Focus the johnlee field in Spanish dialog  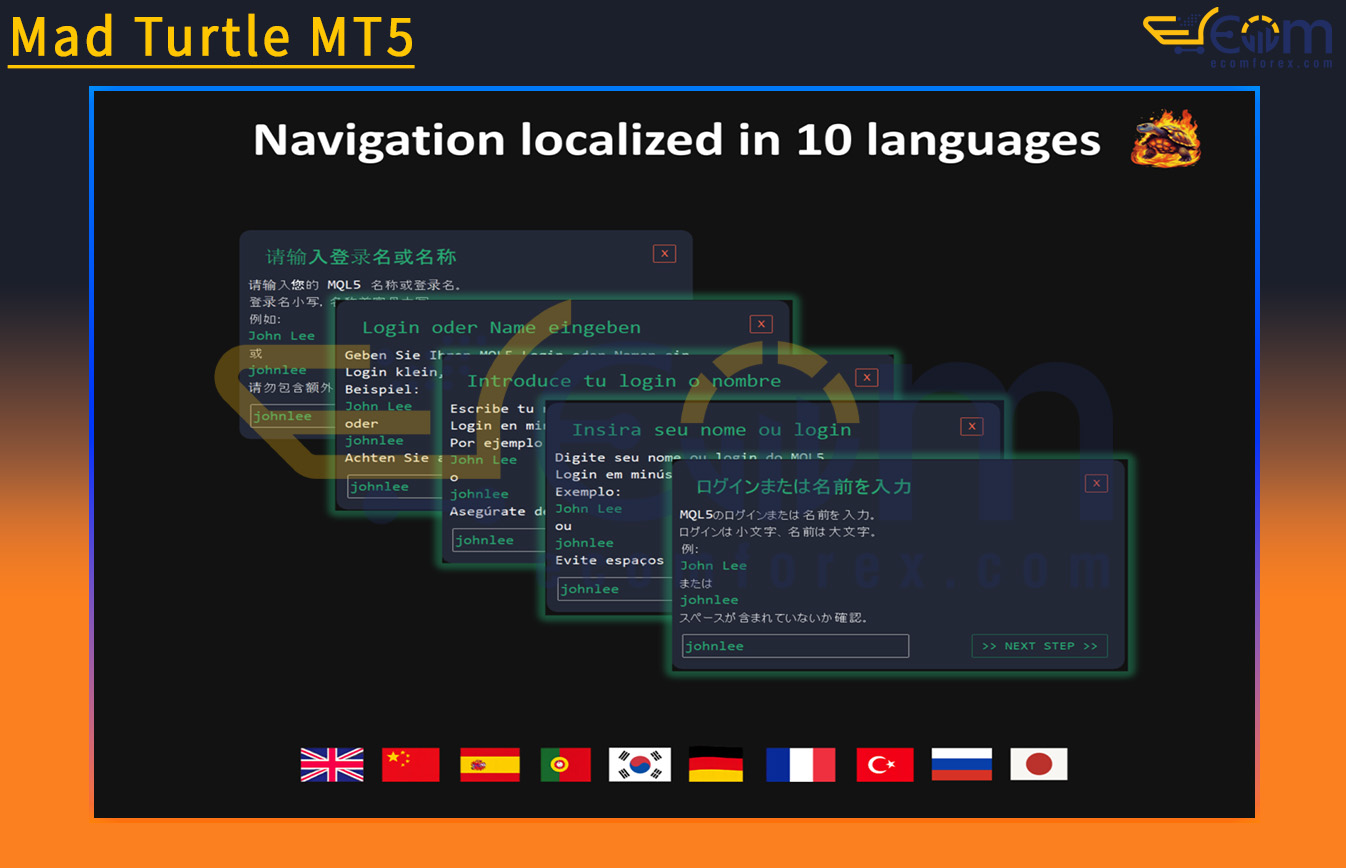tap(498, 540)
